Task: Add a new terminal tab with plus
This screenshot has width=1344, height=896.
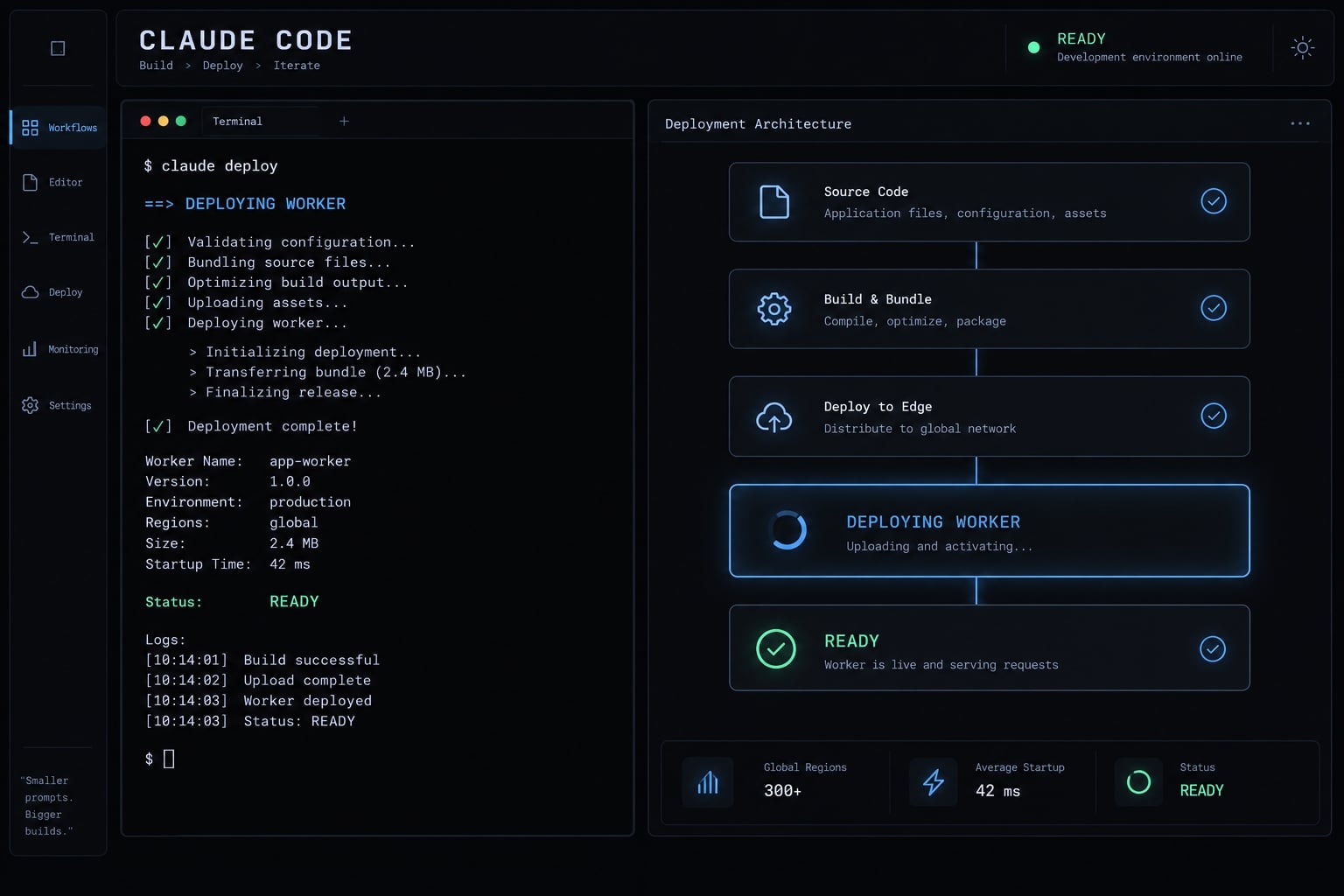Action: (x=344, y=122)
